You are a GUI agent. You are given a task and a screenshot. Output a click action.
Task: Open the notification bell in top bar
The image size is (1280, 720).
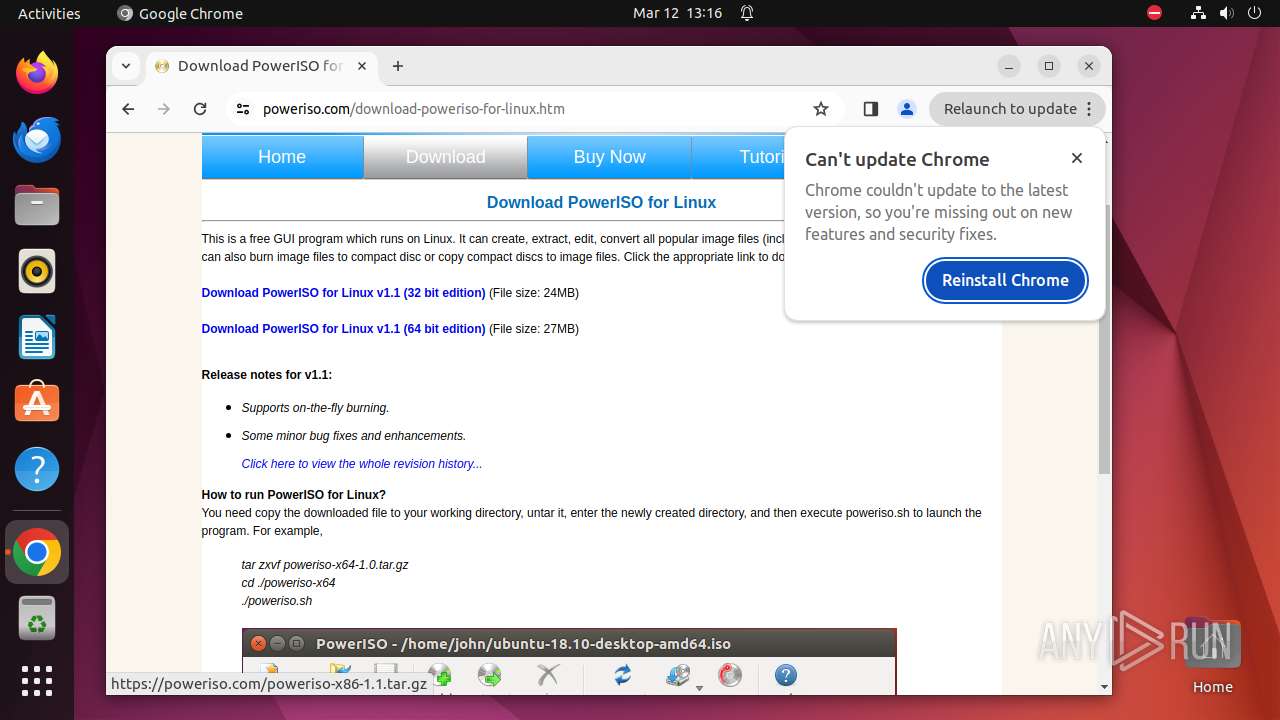747,13
